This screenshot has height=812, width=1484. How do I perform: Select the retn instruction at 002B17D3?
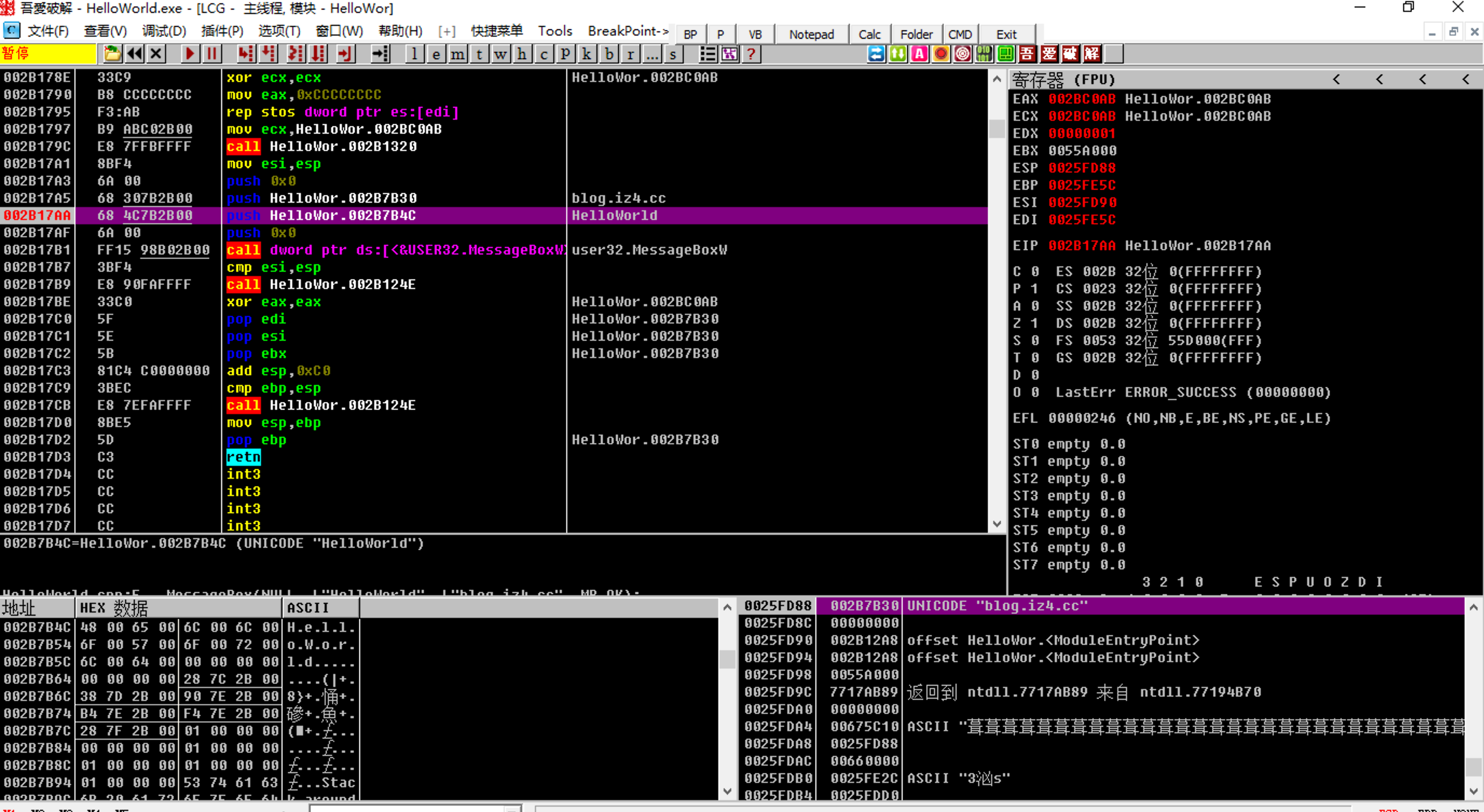click(494, 457)
